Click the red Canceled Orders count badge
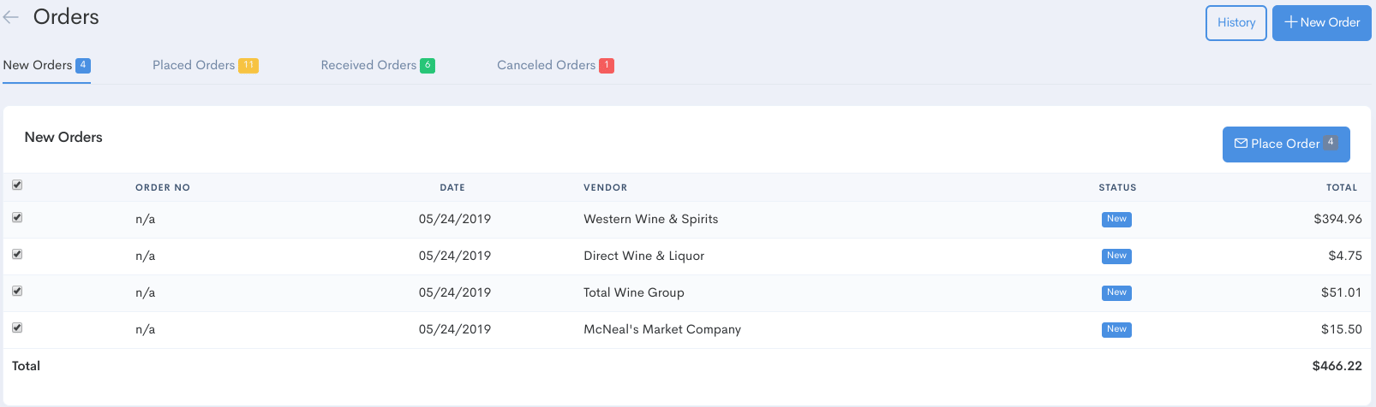 coord(606,66)
